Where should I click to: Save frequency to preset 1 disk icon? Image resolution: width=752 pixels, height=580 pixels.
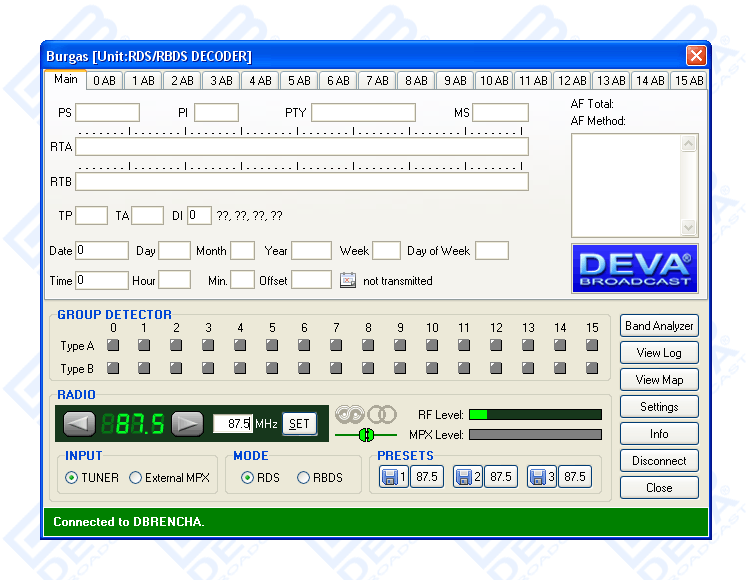pos(389,477)
